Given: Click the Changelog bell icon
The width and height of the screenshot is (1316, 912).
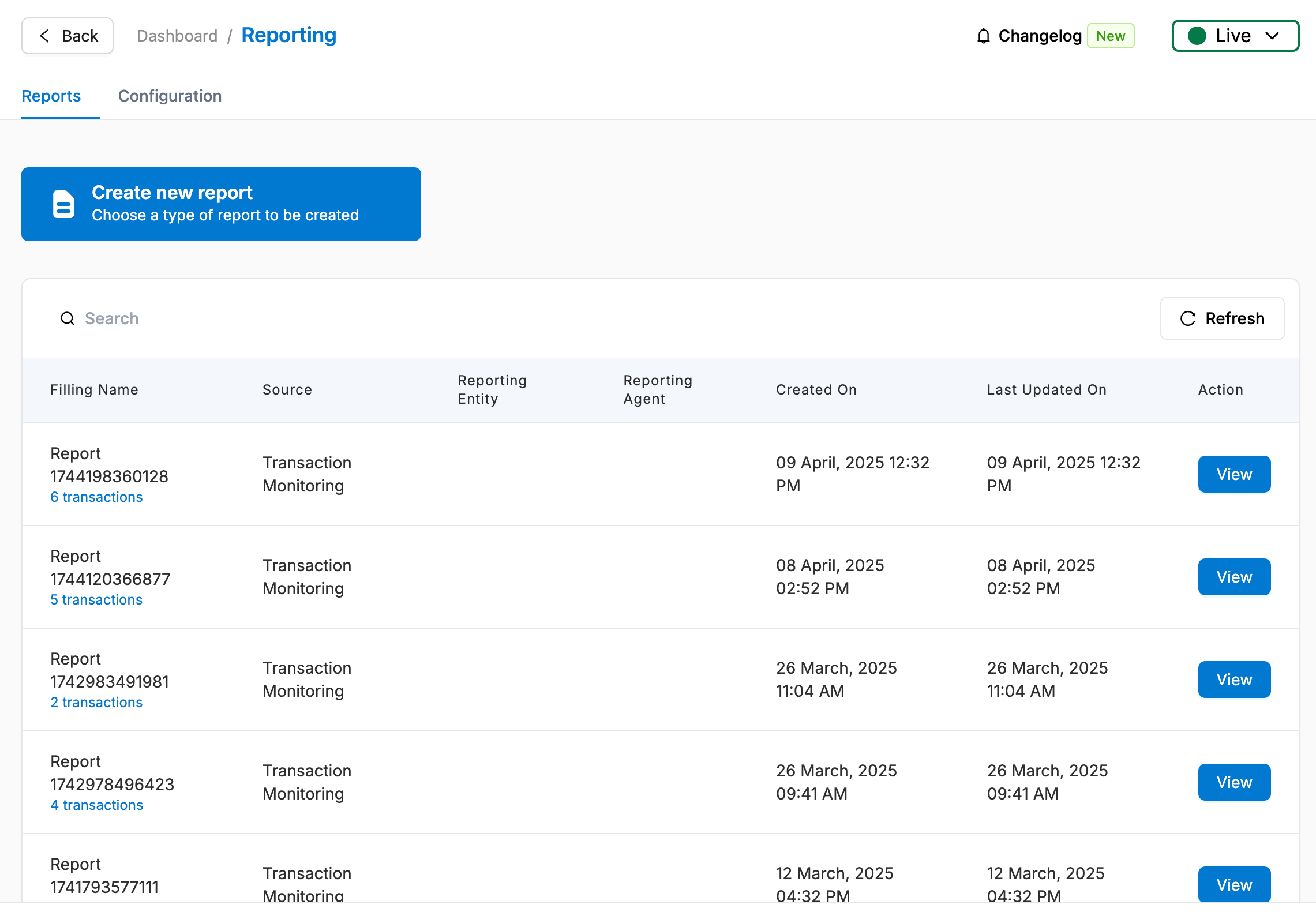Looking at the screenshot, I should pos(983,36).
